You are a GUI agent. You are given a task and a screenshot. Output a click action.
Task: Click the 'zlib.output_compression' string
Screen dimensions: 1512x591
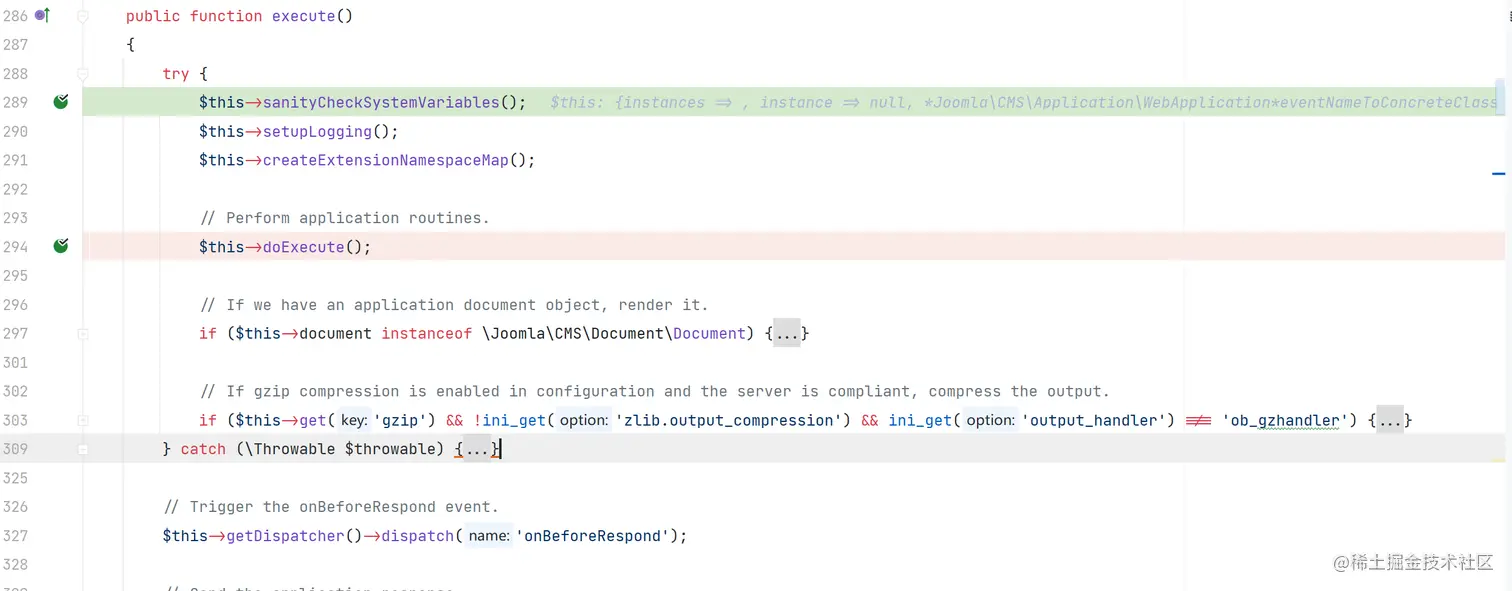[x=728, y=420]
